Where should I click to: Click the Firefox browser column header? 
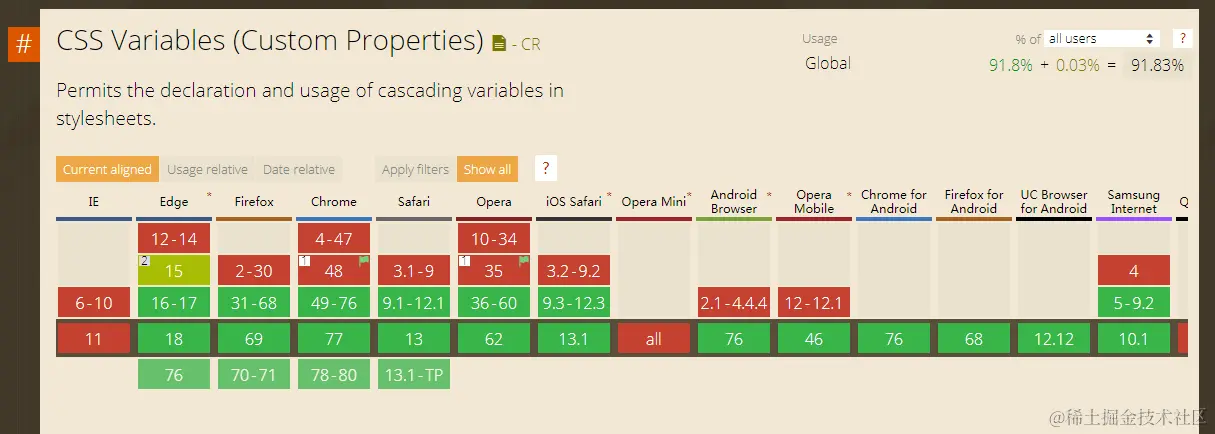[254, 201]
